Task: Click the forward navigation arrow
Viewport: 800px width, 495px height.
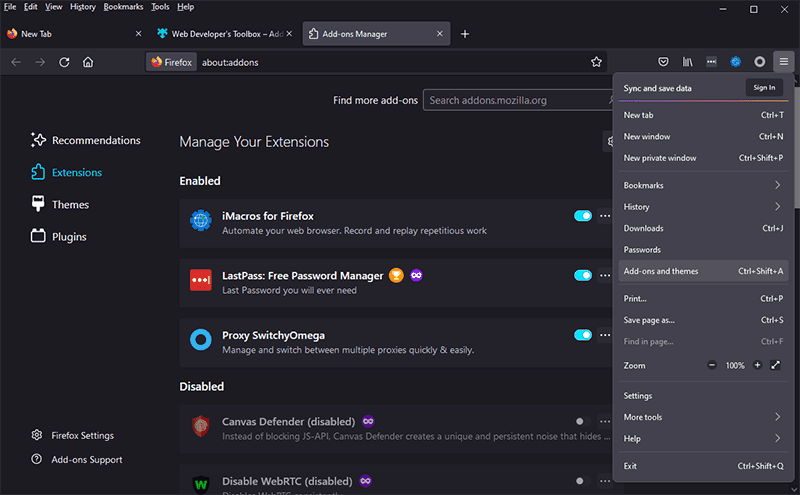Action: (40, 62)
